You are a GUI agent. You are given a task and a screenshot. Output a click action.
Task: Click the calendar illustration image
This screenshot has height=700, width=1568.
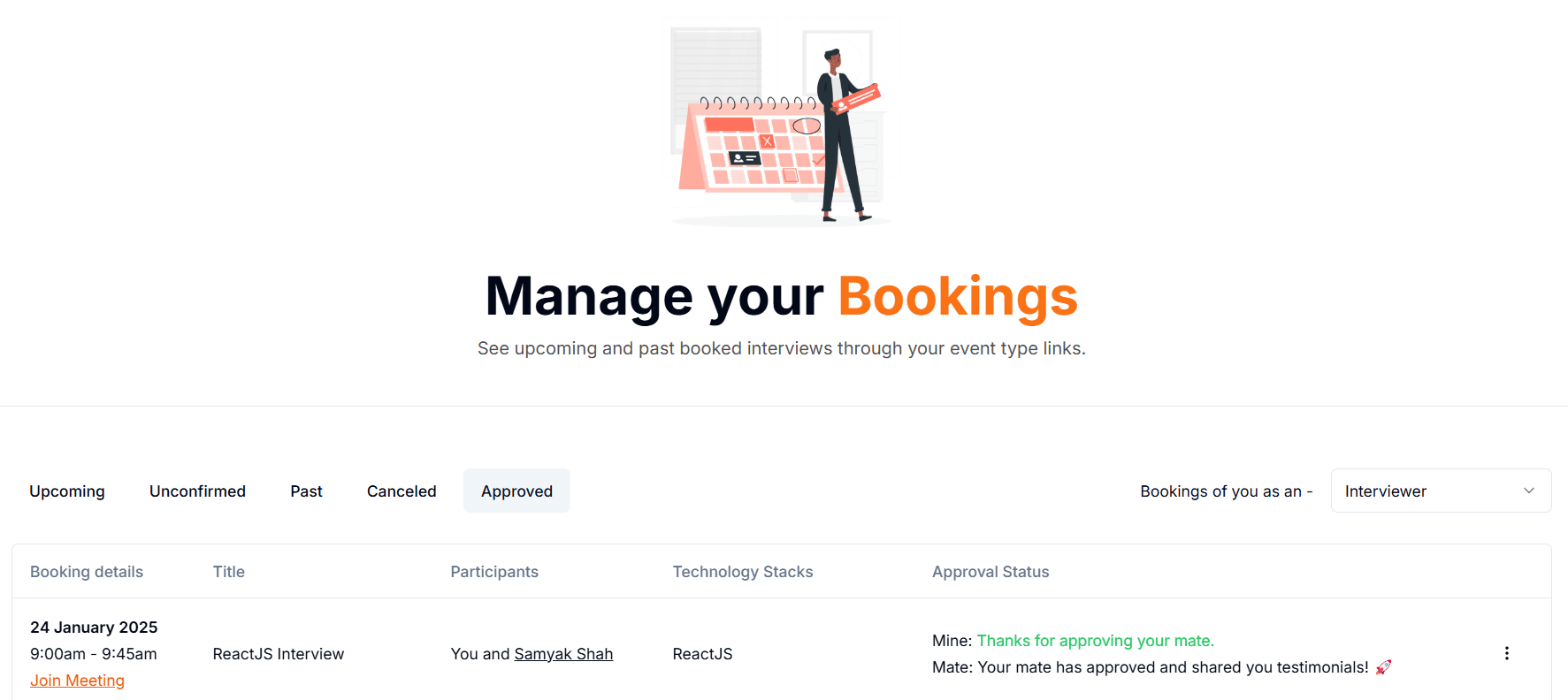click(x=782, y=122)
